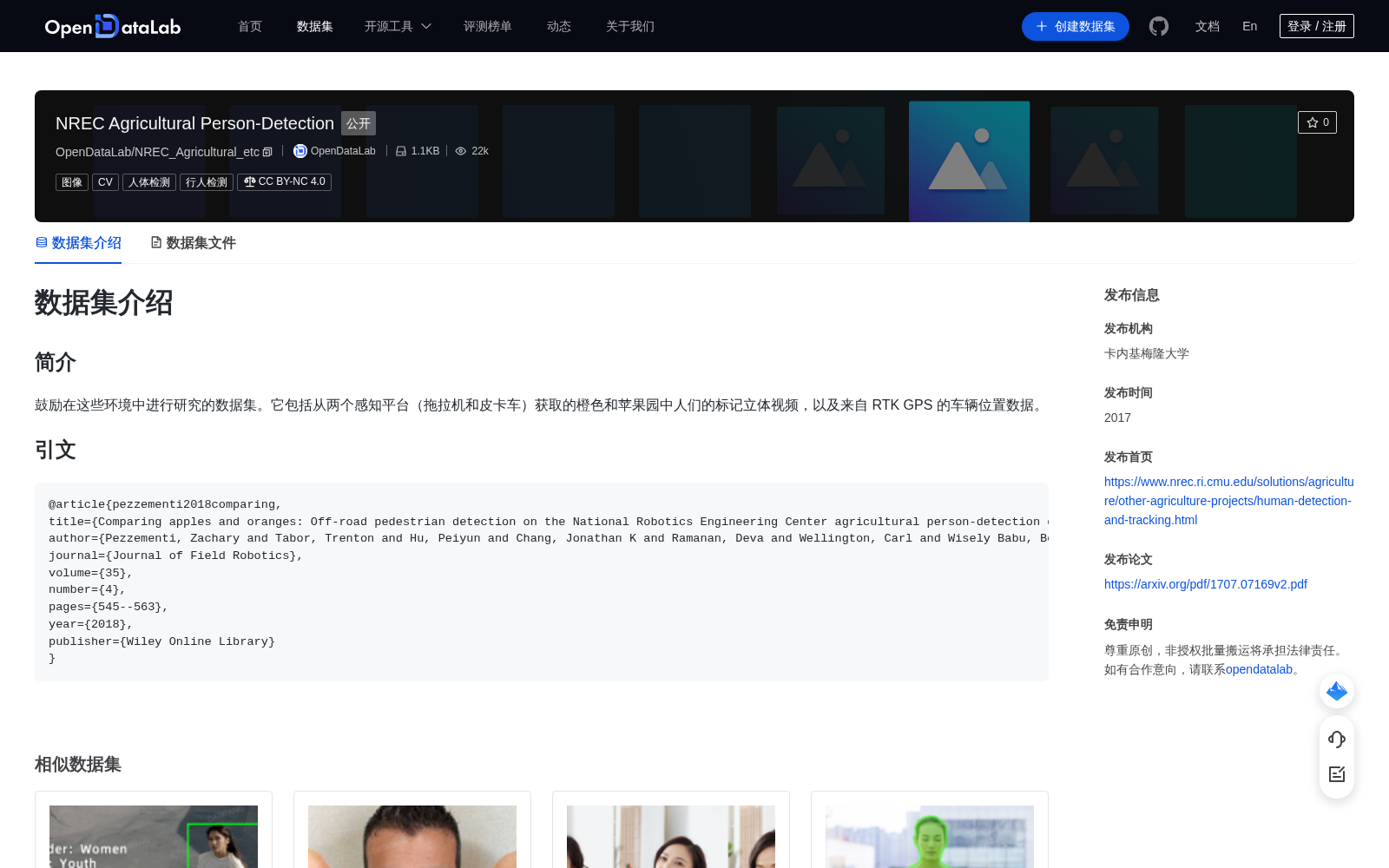Expand the 开源工具 dropdown menu

[398, 26]
